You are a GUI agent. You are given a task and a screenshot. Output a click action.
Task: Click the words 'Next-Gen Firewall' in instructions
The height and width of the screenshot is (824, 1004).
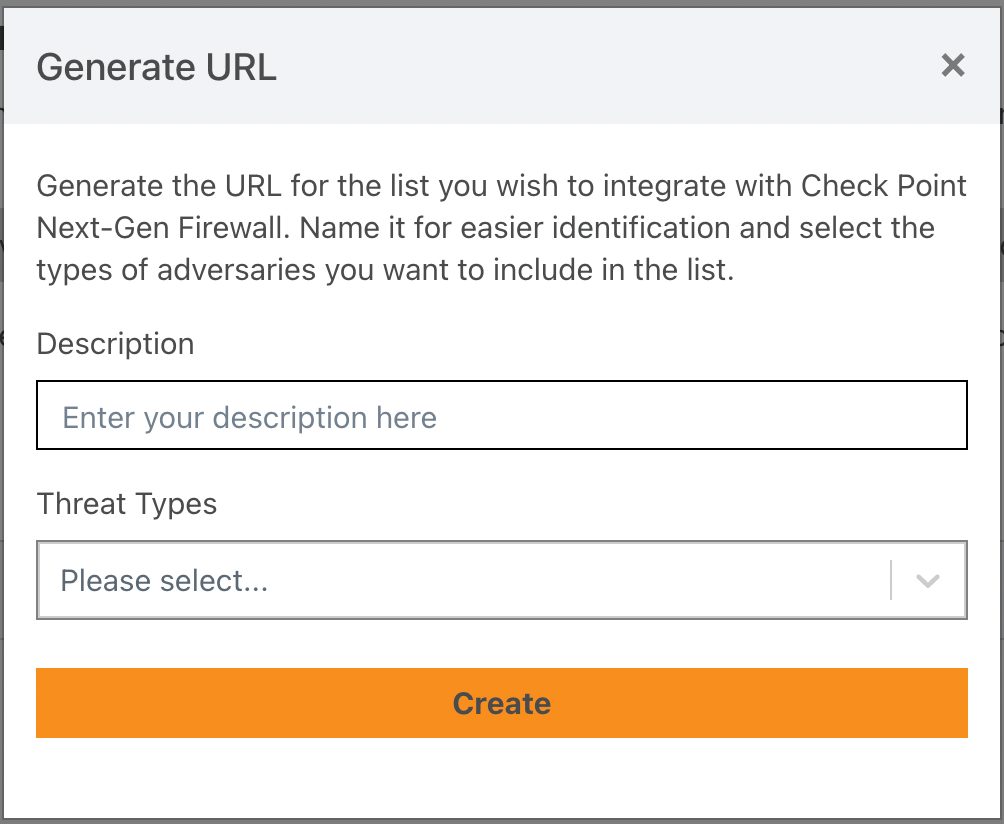(x=164, y=228)
